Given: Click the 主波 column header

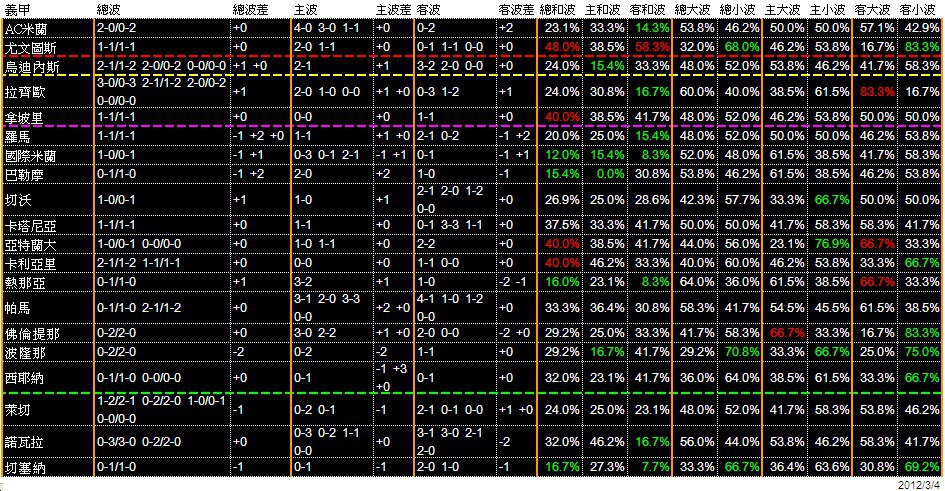Looking at the screenshot, I should tap(306, 10).
